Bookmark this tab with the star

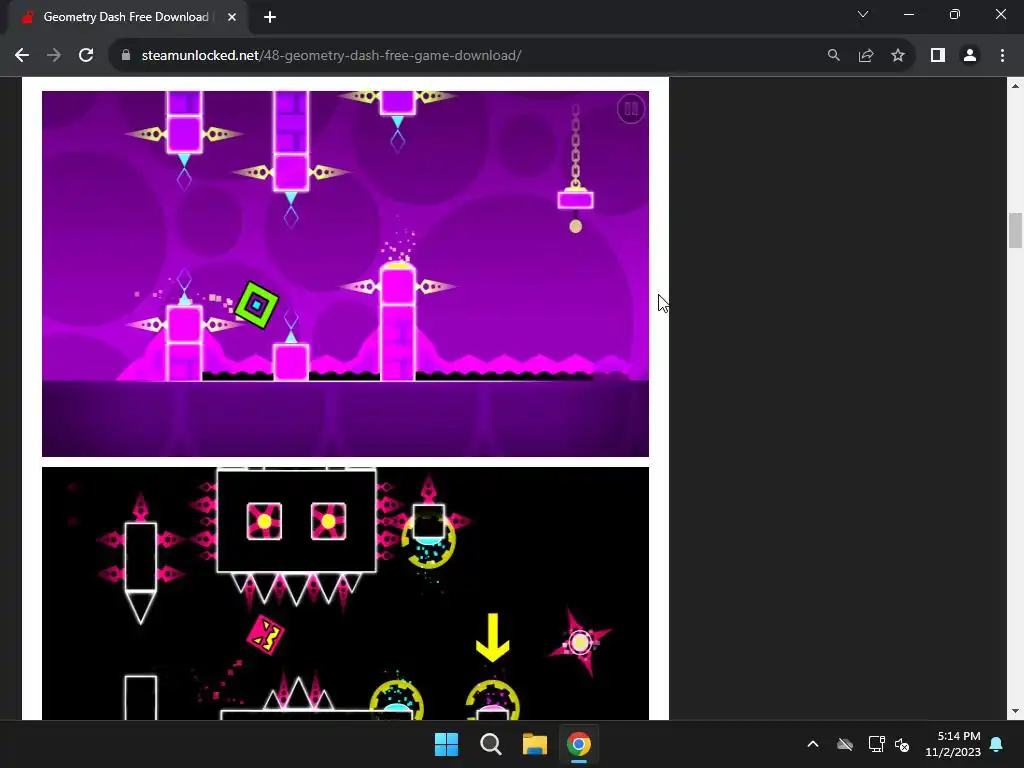click(898, 56)
